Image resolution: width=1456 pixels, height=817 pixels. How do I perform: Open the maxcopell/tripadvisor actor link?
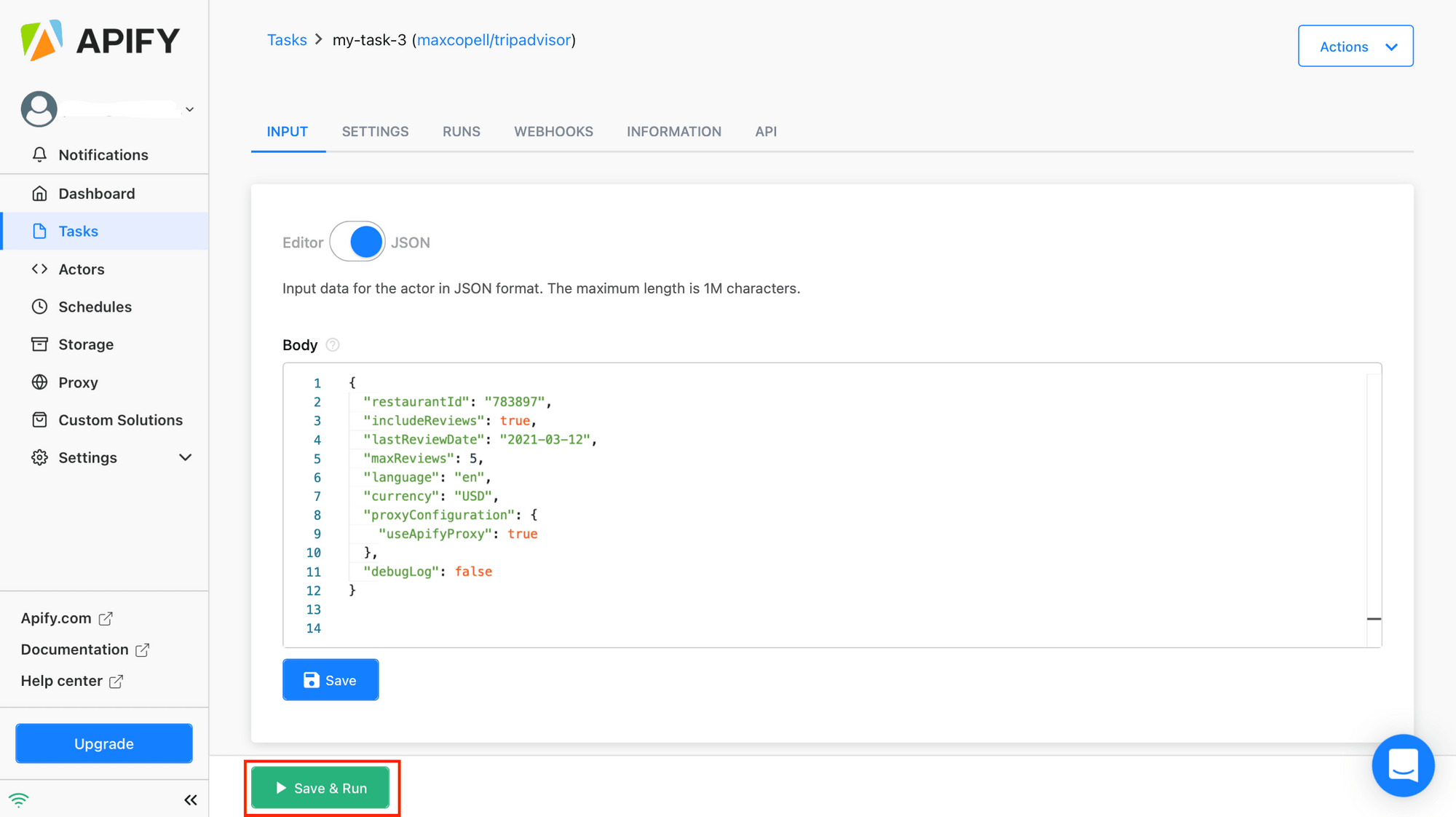(494, 40)
